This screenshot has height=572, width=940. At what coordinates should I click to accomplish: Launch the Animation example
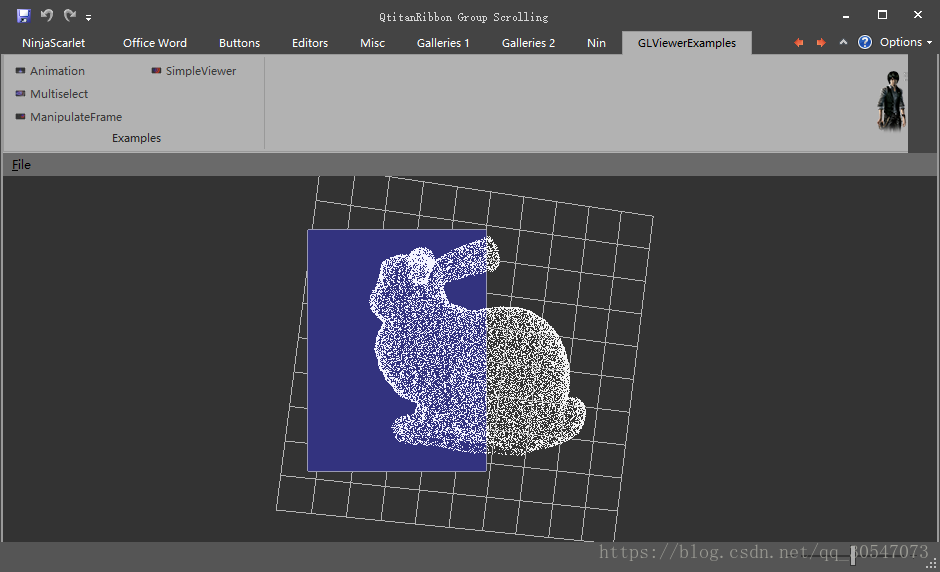51,71
